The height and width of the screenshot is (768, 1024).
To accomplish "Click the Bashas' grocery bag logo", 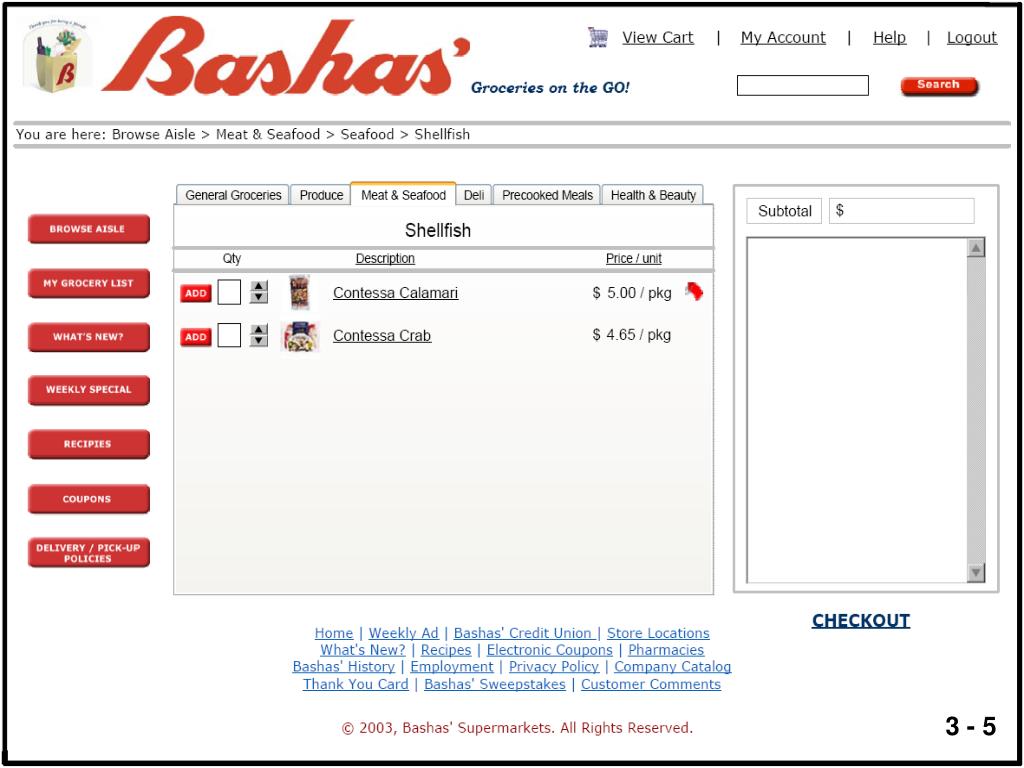I will (x=57, y=56).
